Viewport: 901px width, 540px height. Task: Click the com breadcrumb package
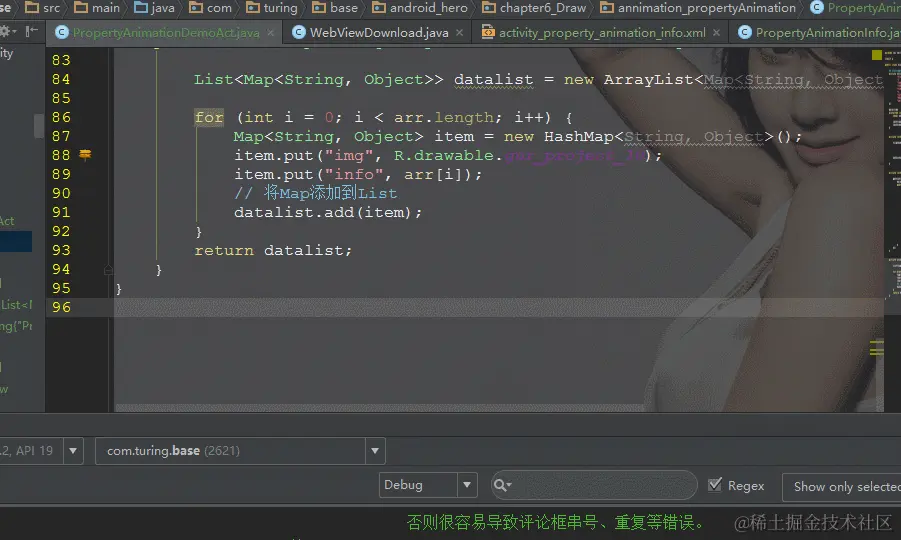point(210,7)
